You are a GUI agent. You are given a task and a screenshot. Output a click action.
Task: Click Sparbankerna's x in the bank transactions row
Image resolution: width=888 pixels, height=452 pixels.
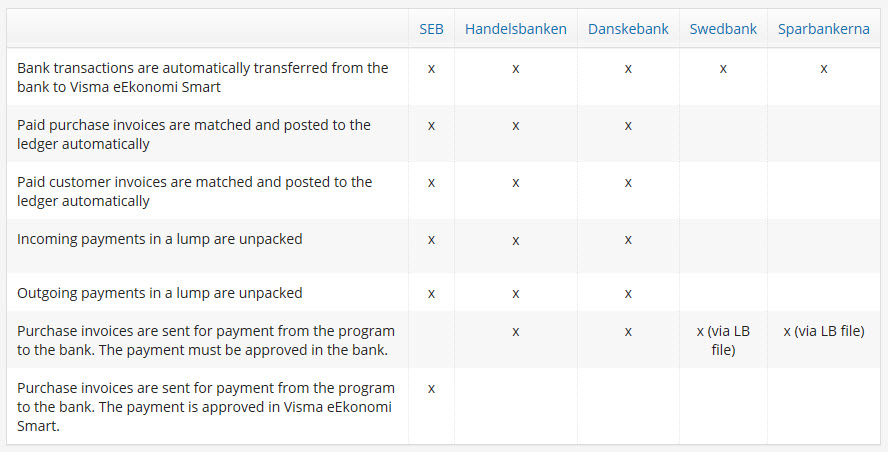coord(823,68)
